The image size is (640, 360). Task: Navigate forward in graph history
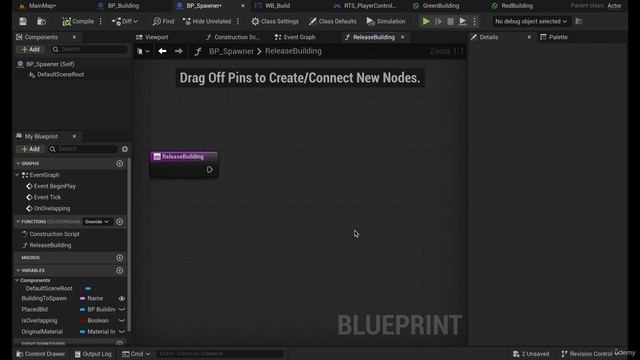pos(178,51)
